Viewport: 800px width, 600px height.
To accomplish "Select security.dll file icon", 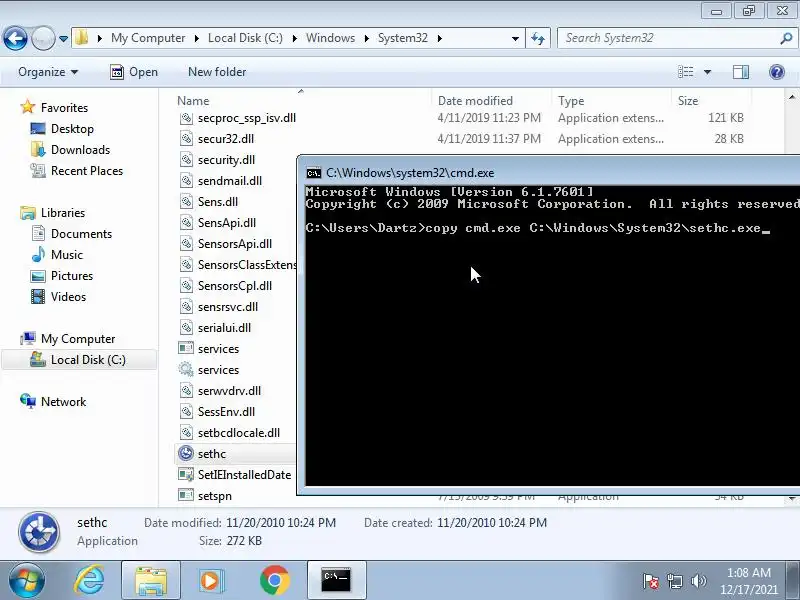I will click(x=186, y=160).
